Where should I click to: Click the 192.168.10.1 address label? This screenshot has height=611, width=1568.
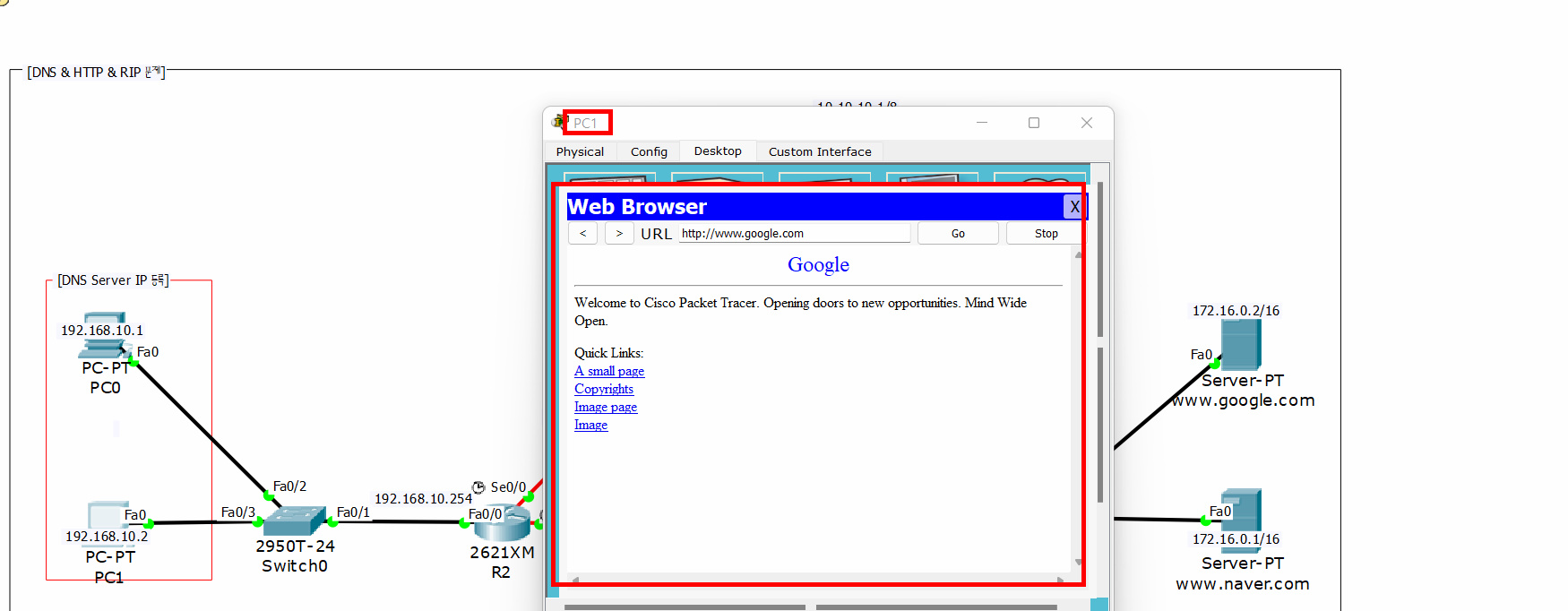click(x=102, y=331)
